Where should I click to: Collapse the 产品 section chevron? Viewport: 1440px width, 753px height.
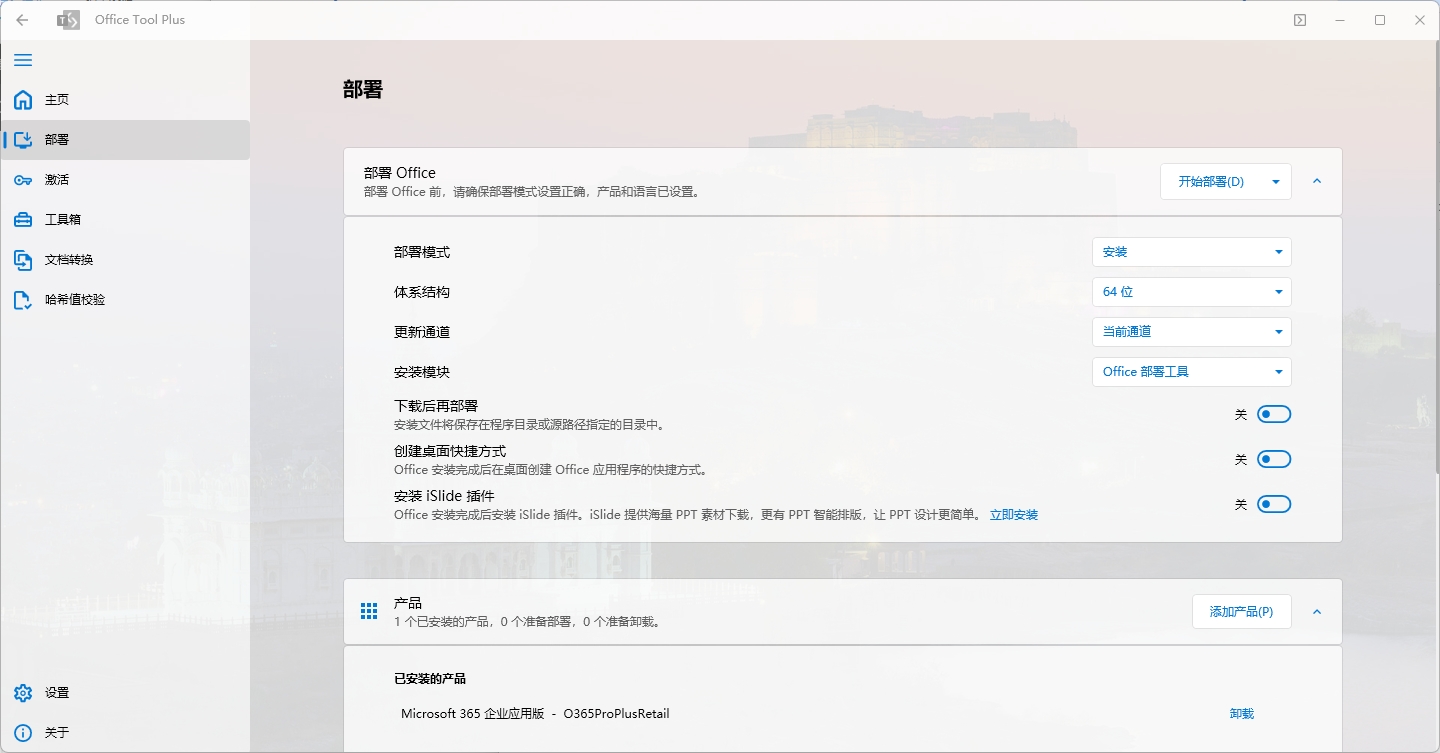1317,612
